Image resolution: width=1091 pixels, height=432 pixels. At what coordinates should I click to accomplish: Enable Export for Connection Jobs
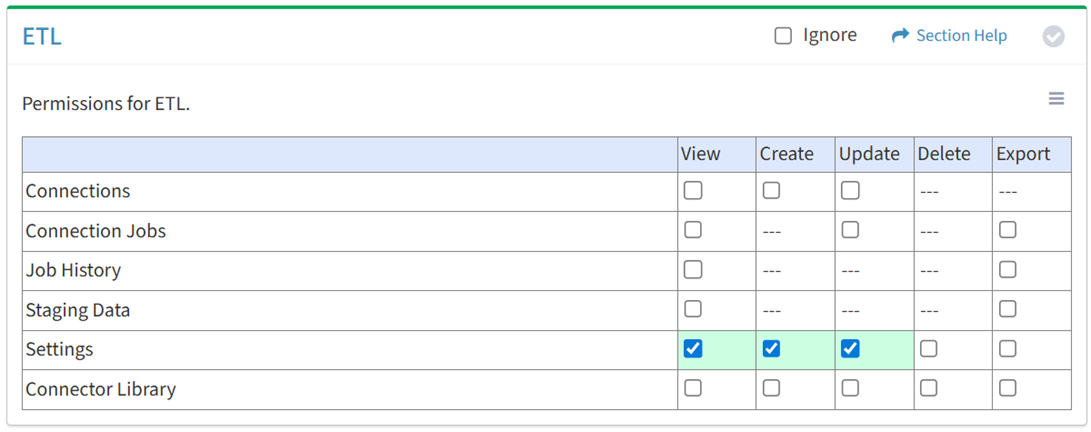coord(1007,230)
